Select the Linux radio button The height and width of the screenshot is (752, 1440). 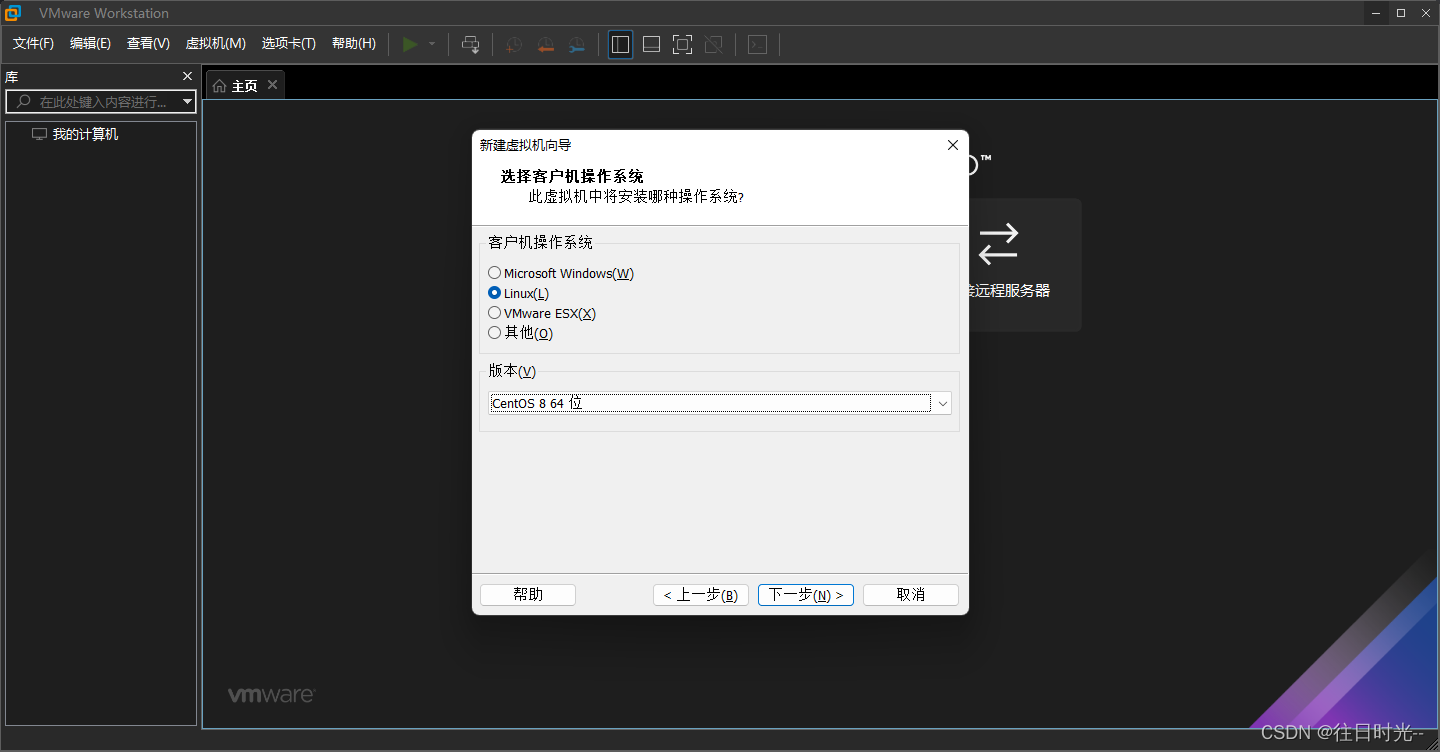pos(494,293)
